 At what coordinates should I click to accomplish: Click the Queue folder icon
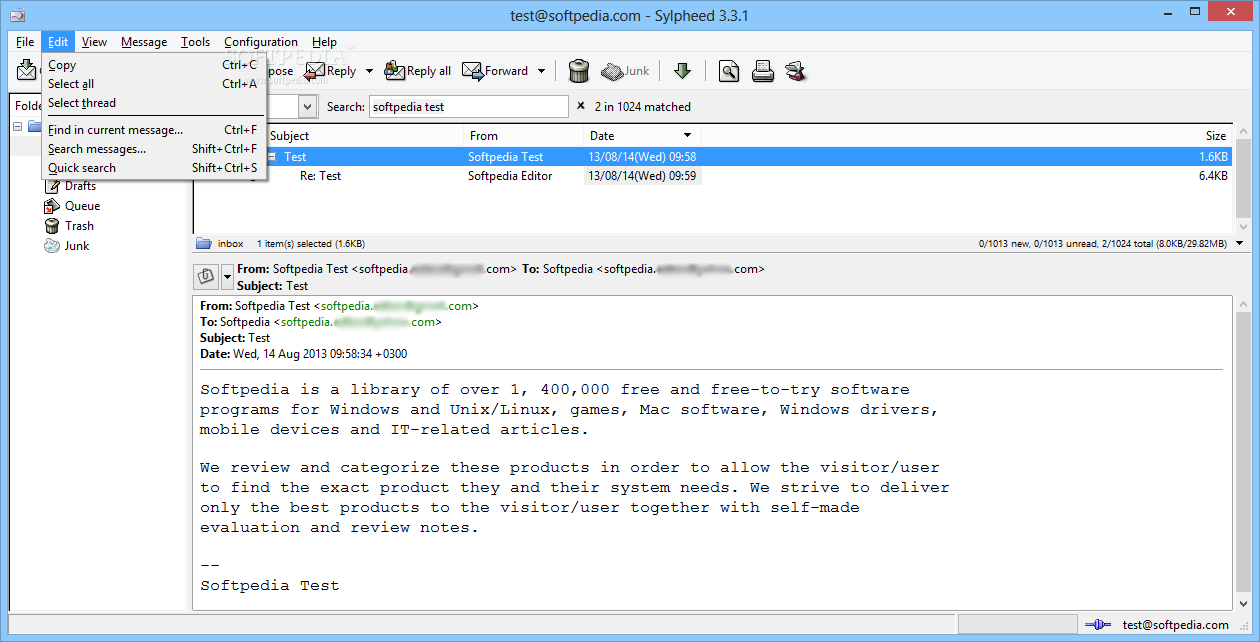click(x=52, y=206)
